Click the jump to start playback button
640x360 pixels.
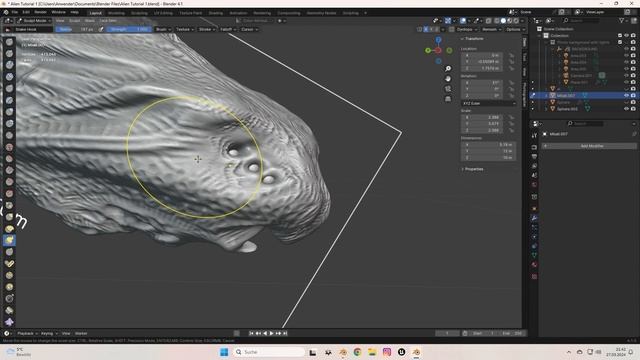pyautogui.click(x=251, y=333)
